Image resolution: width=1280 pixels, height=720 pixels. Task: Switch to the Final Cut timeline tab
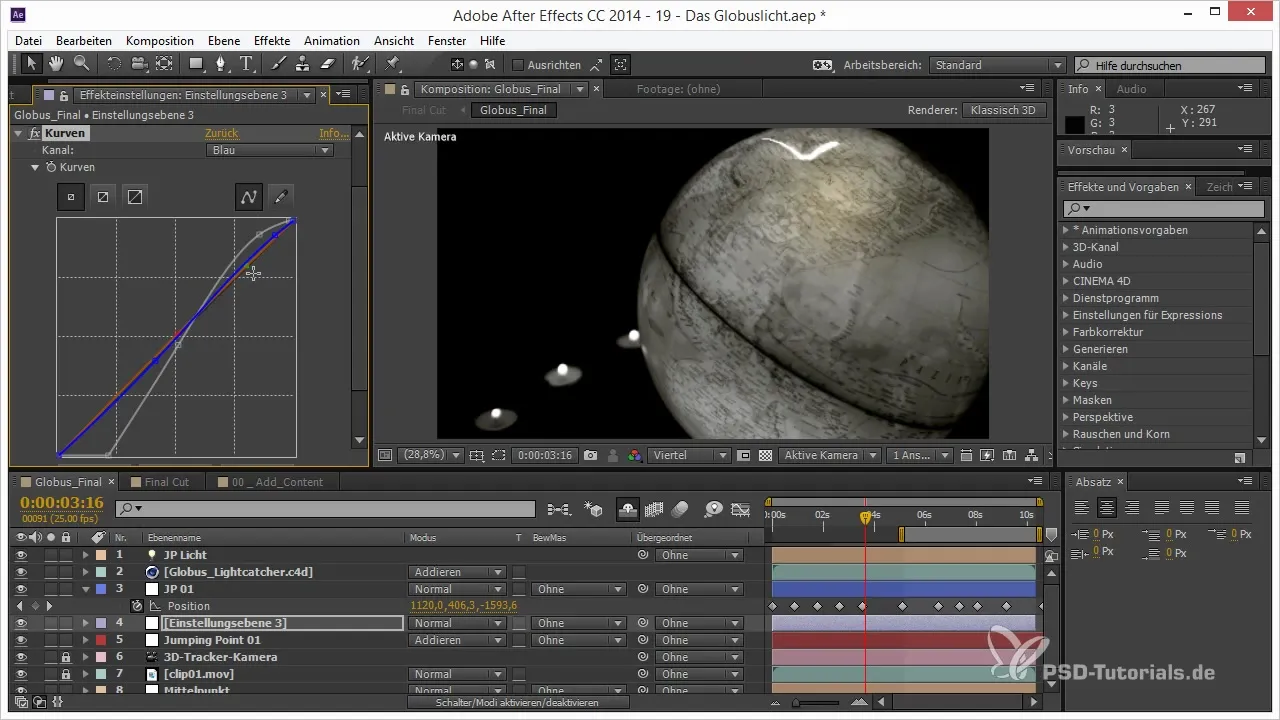166,482
